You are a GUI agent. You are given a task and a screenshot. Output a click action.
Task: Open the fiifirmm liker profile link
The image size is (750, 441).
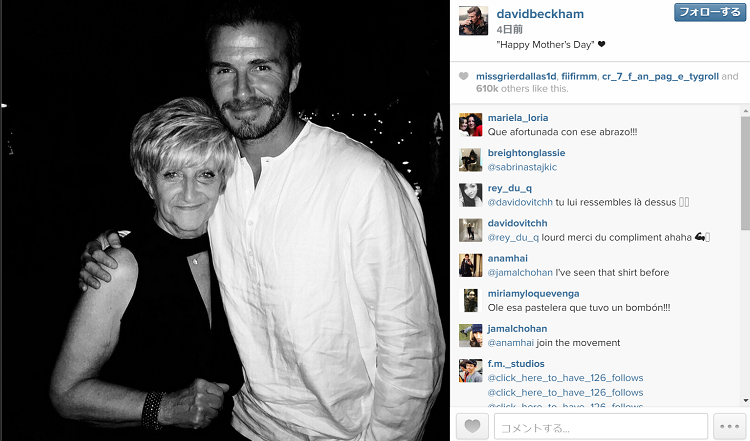pyautogui.click(x=579, y=77)
